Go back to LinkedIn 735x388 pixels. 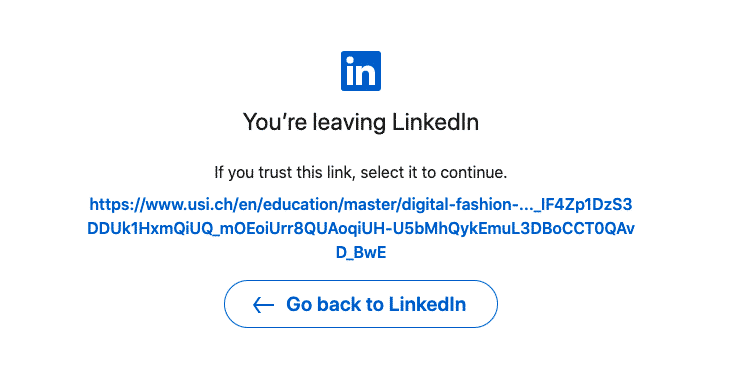(x=360, y=304)
